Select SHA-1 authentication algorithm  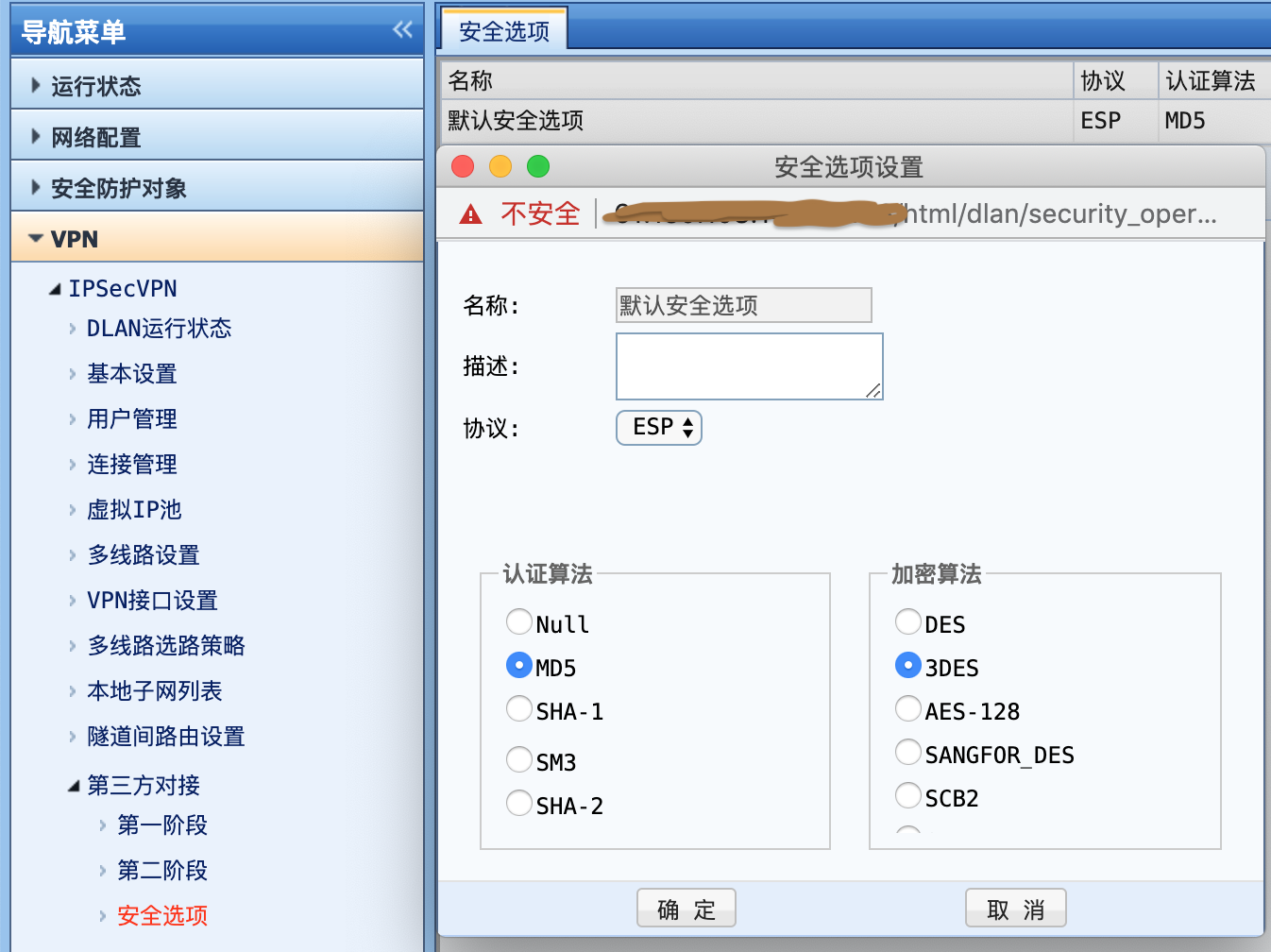pyautogui.click(x=519, y=709)
